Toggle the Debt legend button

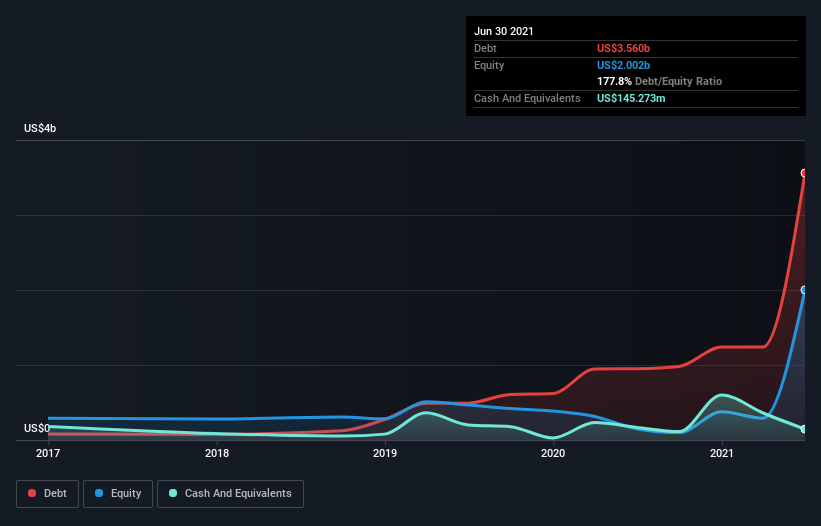coord(47,494)
